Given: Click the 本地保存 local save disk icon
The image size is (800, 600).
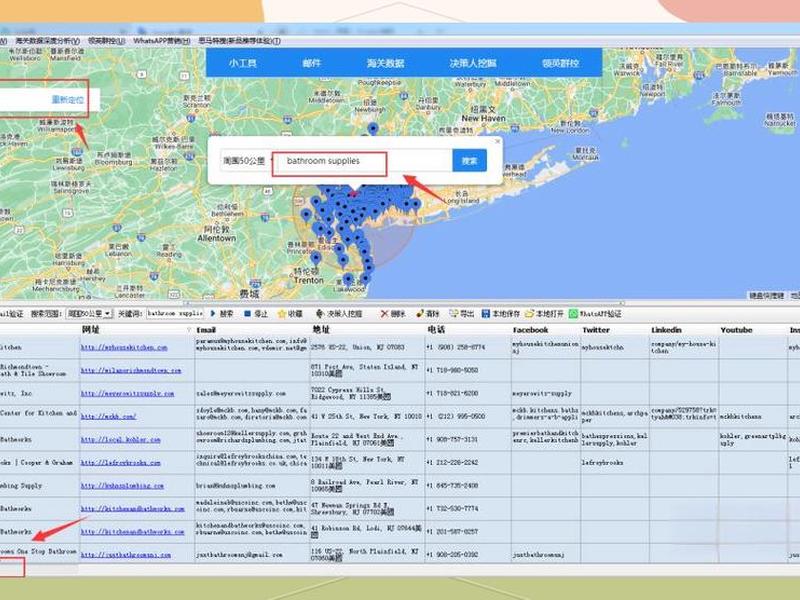Looking at the screenshot, I should coord(486,314).
